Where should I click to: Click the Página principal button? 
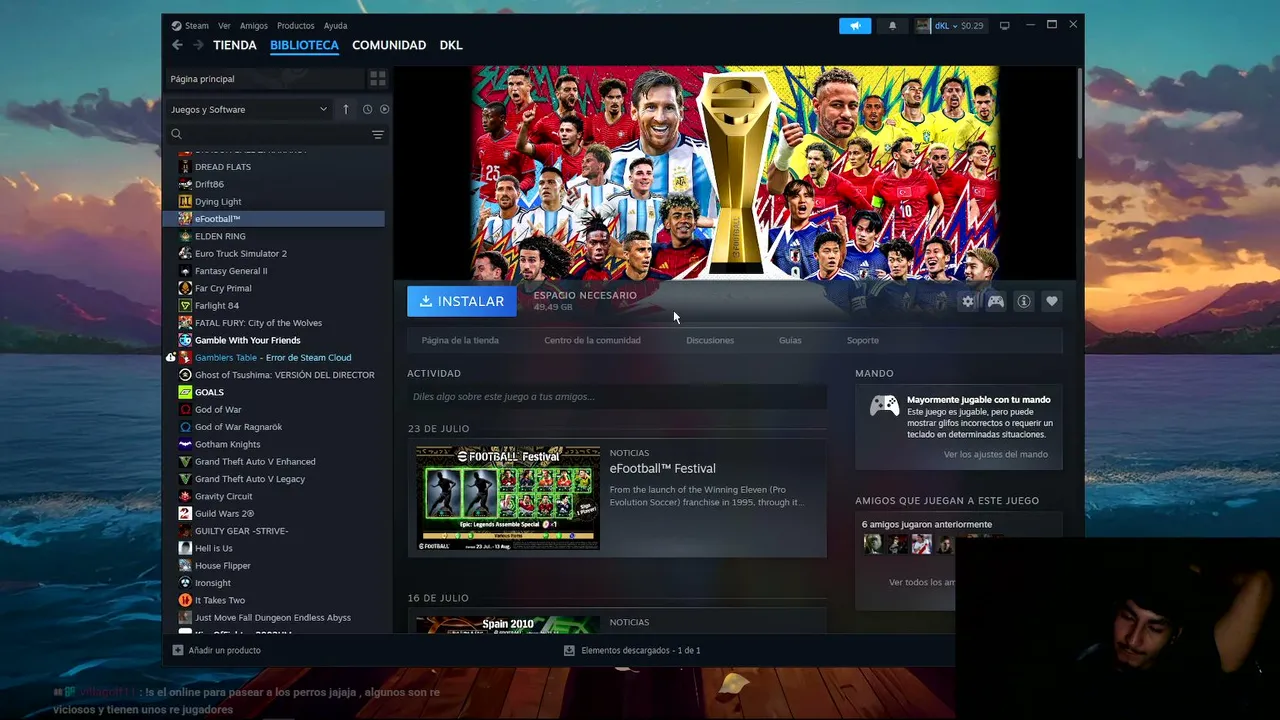coord(264,78)
